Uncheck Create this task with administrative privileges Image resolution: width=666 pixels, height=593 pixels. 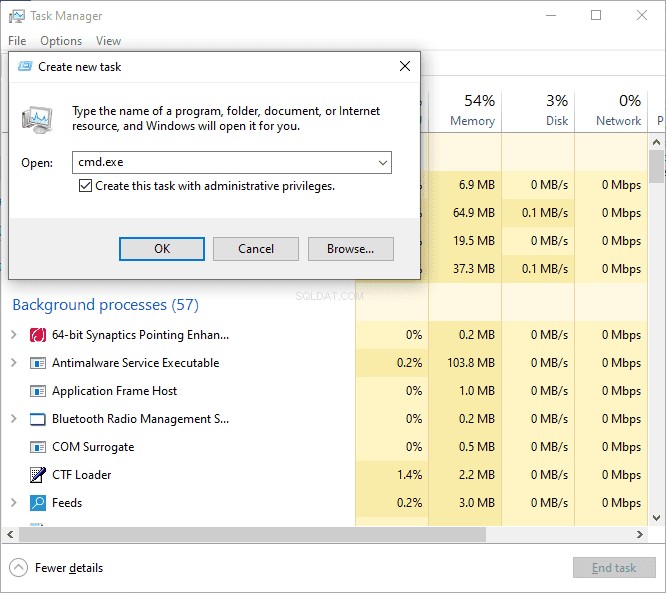click(85, 186)
